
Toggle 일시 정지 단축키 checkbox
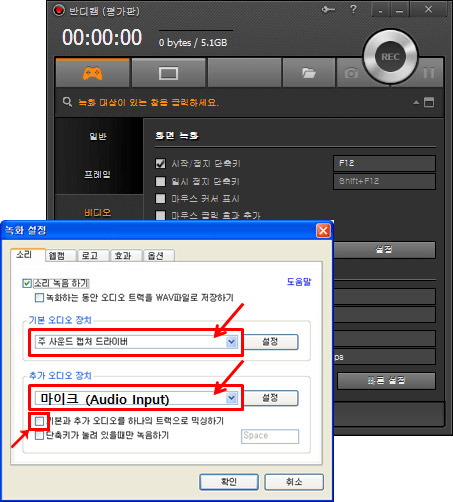160,181
